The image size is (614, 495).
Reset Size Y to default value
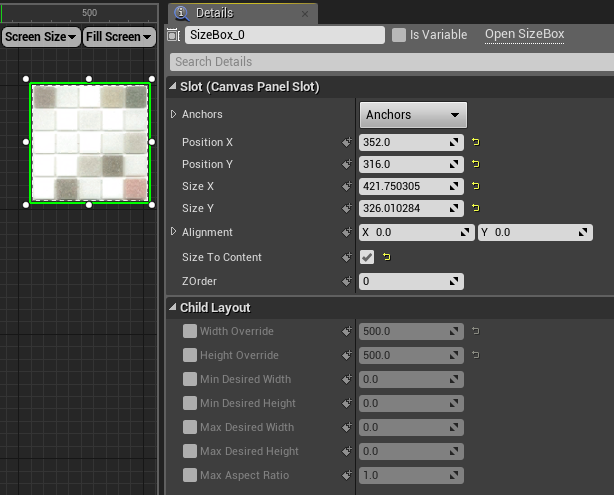[x=475, y=208]
